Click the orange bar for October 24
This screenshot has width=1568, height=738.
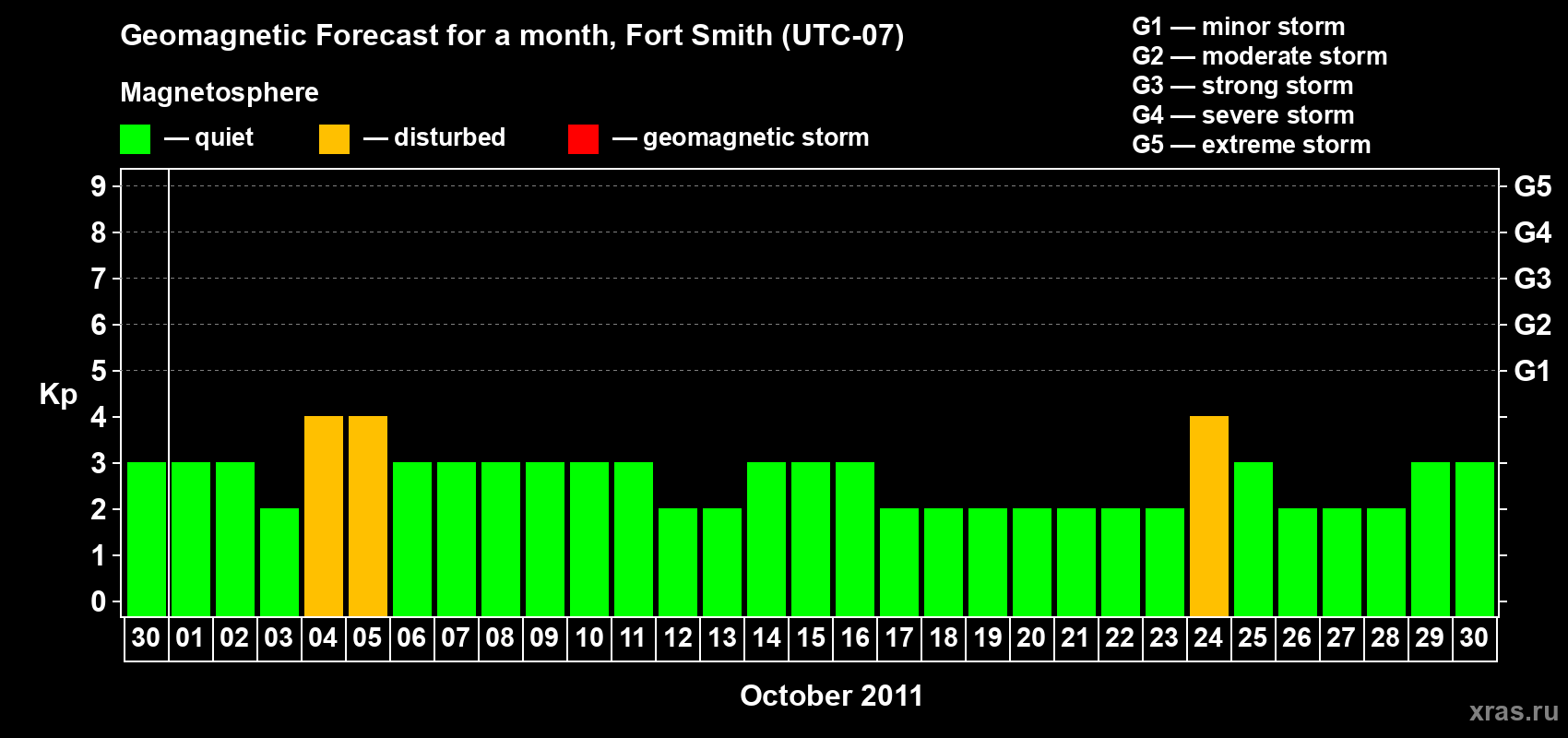pyautogui.click(x=1209, y=516)
